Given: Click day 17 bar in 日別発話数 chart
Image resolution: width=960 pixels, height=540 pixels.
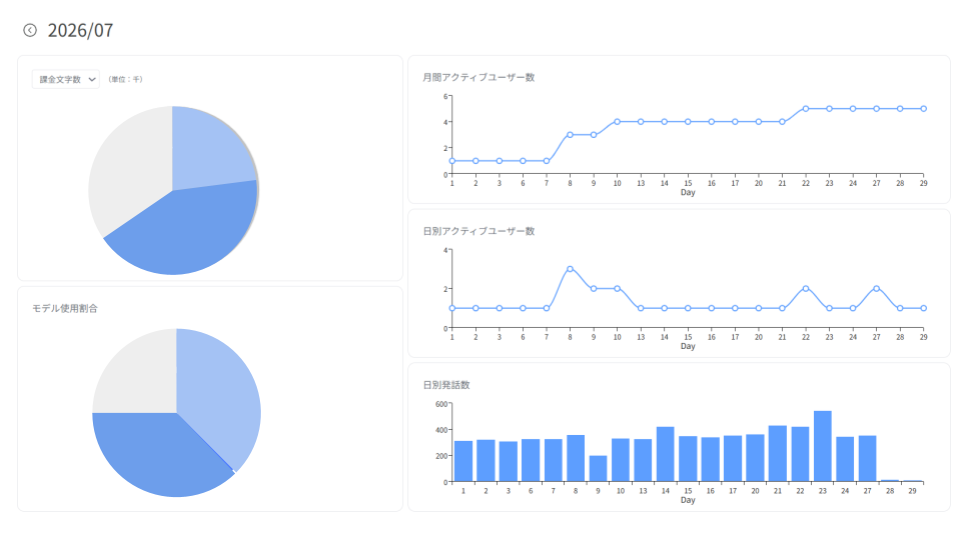Looking at the screenshot, I should pos(733,459).
